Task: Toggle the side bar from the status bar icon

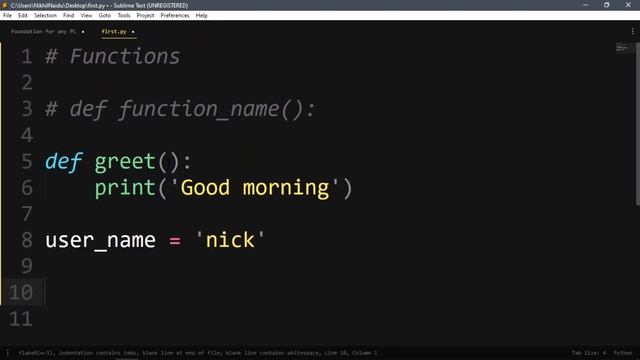Action: 7,353
